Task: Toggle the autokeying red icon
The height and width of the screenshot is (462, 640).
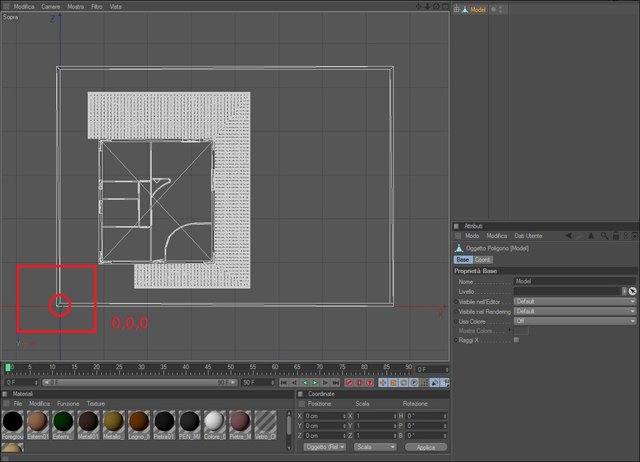Action: [359, 382]
